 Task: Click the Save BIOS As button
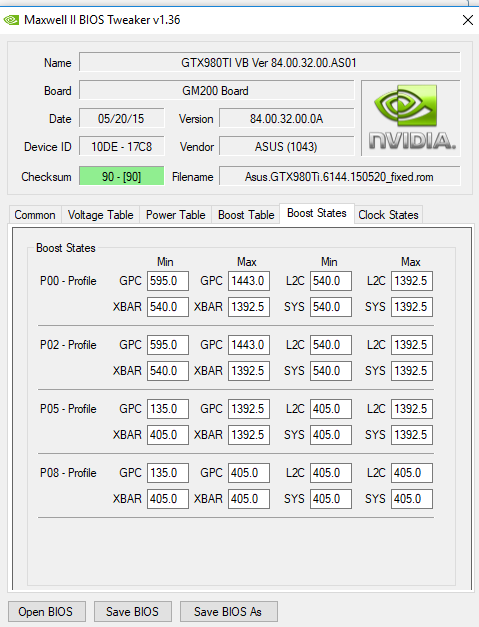click(x=228, y=611)
